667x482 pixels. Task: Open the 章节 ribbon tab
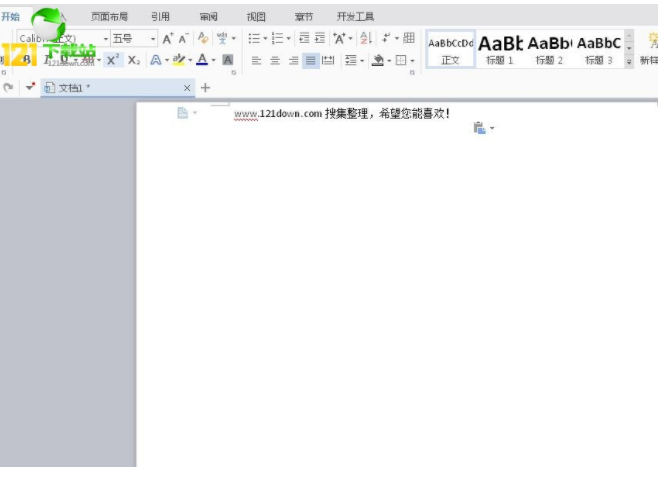tap(304, 17)
